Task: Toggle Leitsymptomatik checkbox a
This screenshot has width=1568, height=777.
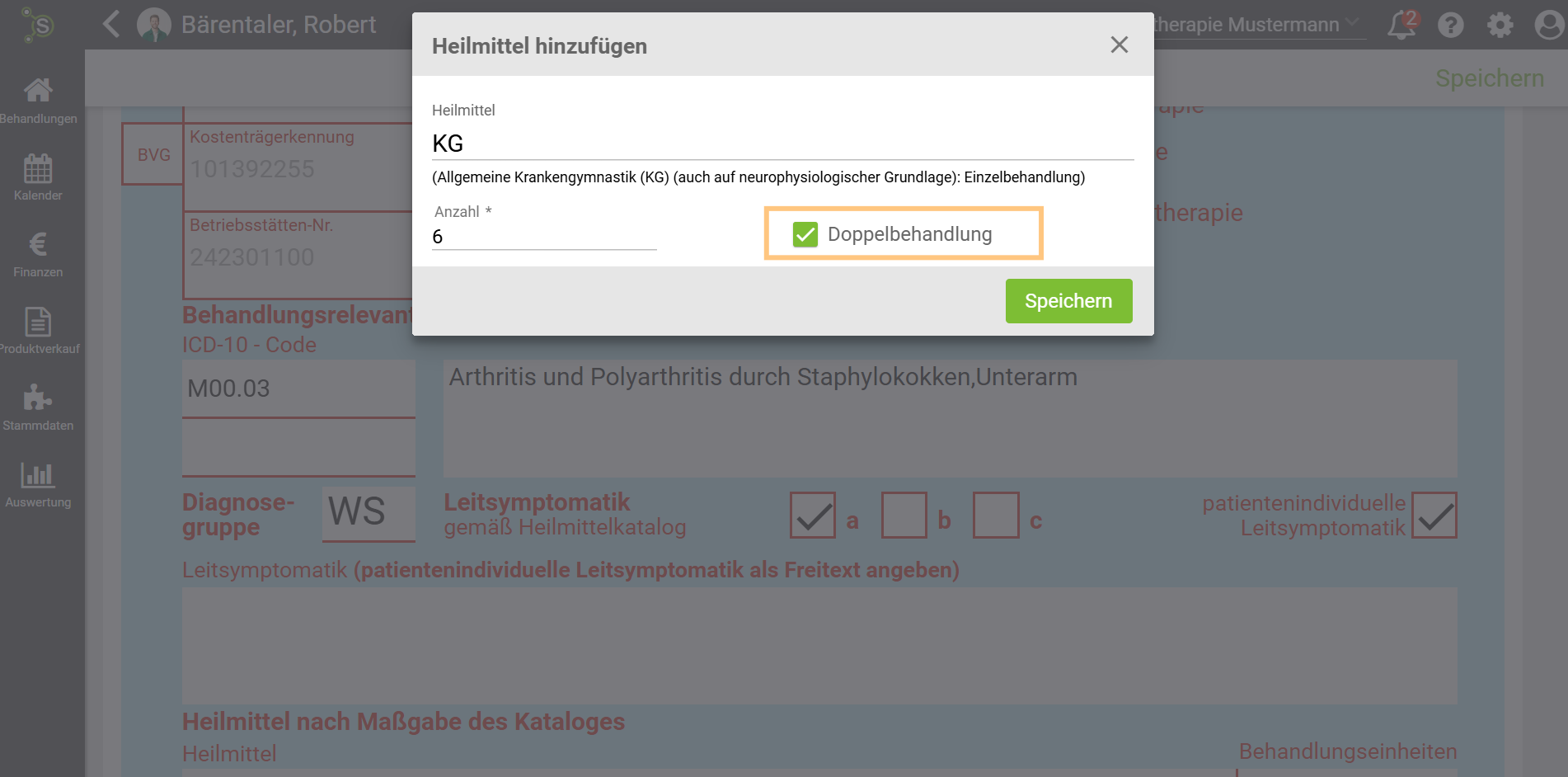Action: (812, 516)
